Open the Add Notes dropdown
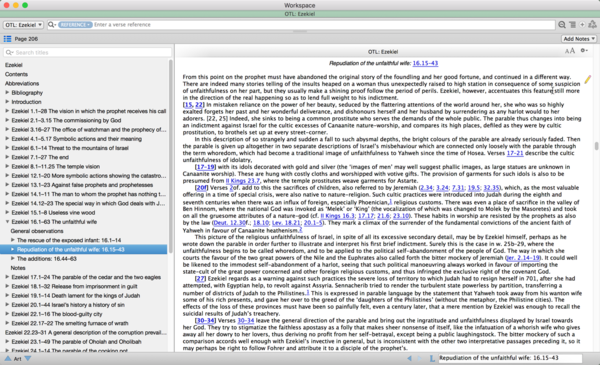Screen dimensions: 600x365 coord(579,39)
